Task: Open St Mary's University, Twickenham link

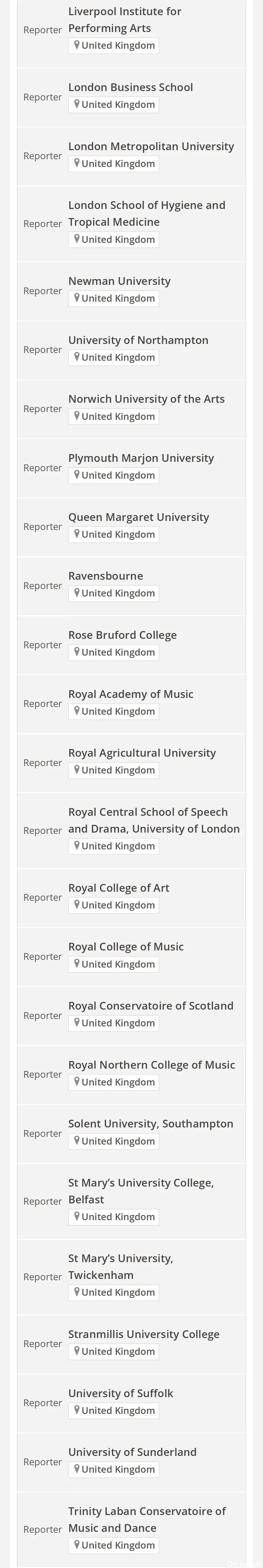Action: click(x=120, y=1266)
